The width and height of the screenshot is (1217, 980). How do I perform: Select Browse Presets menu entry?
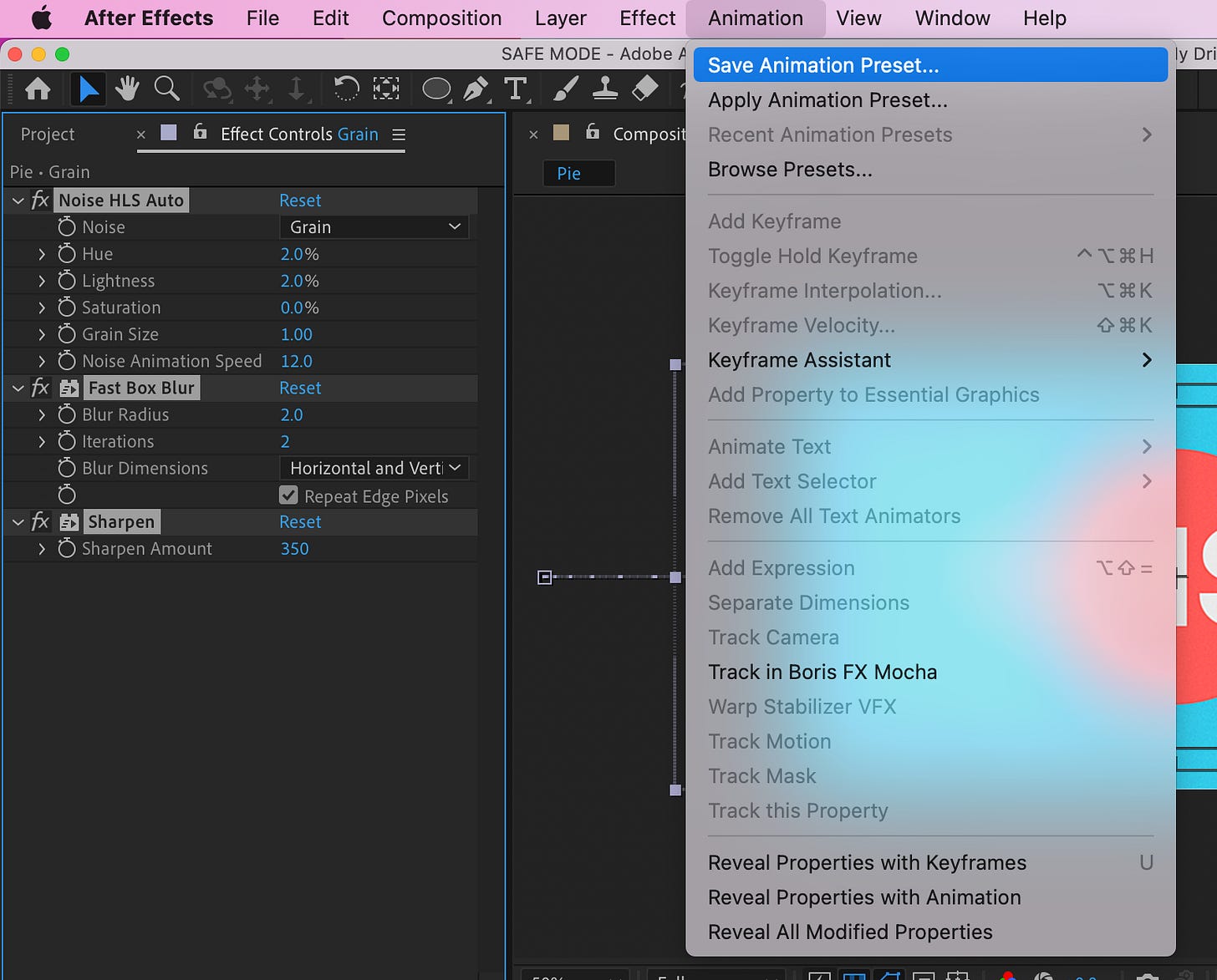930,170
